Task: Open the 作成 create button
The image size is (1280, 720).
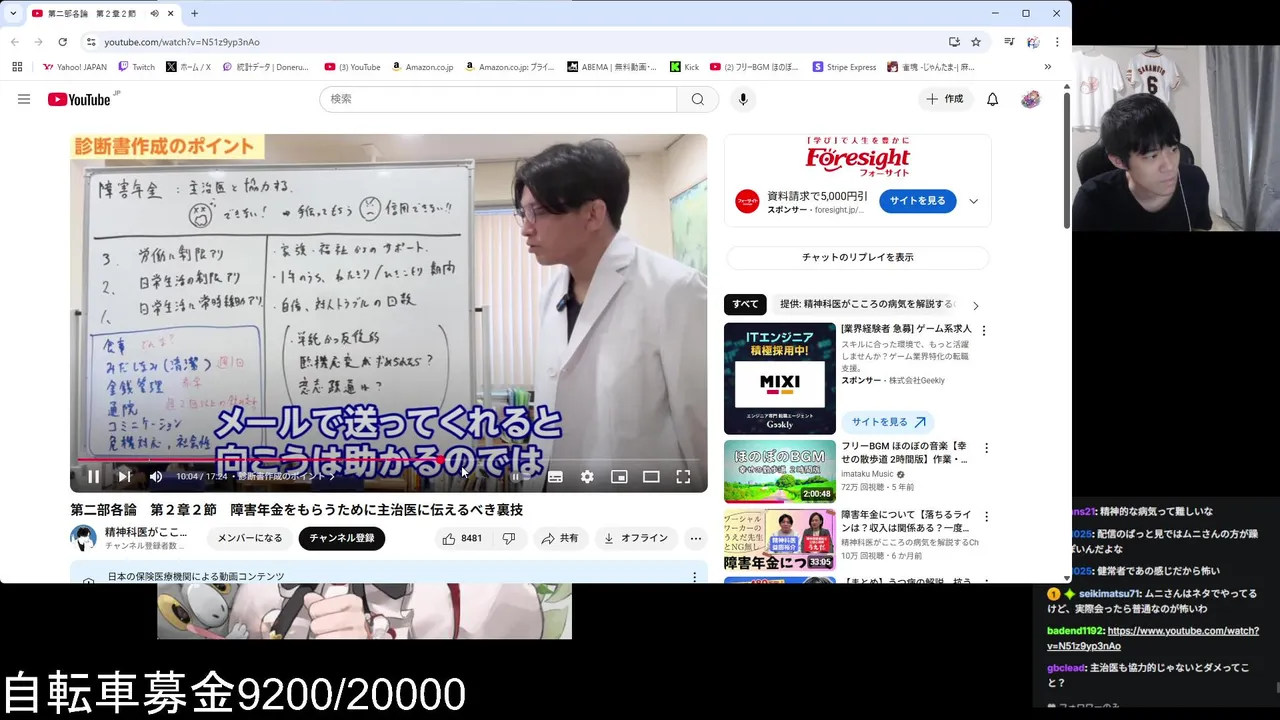Action: tap(945, 99)
